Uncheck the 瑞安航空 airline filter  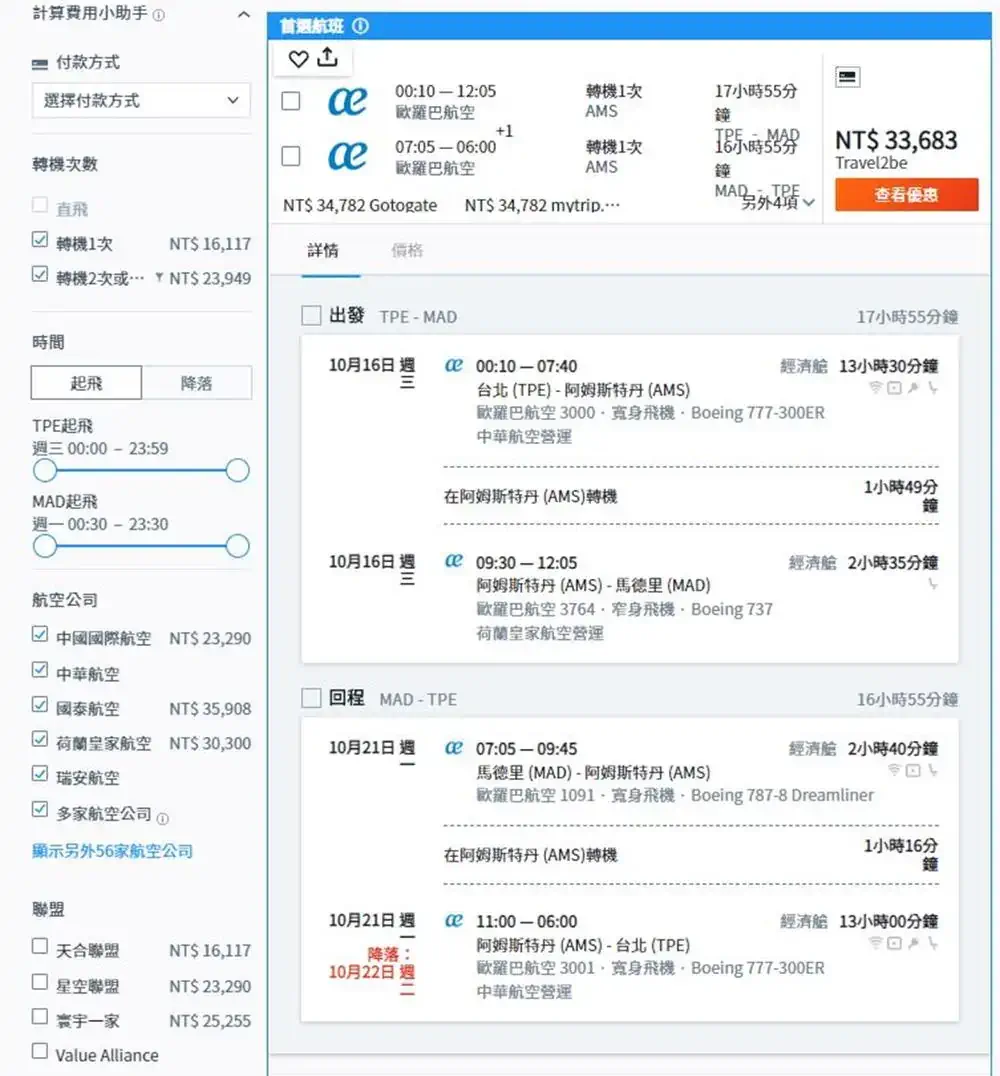[x=40, y=774]
